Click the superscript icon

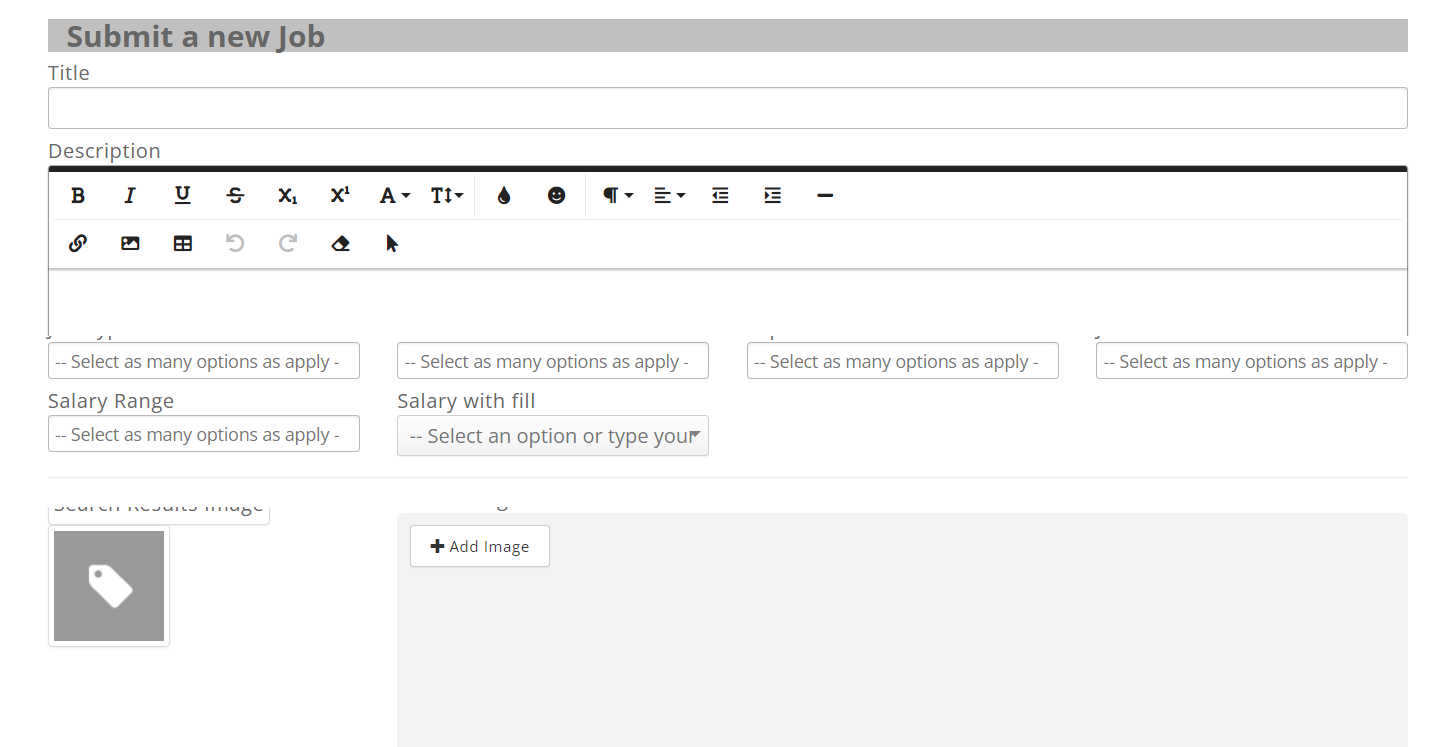coord(340,196)
